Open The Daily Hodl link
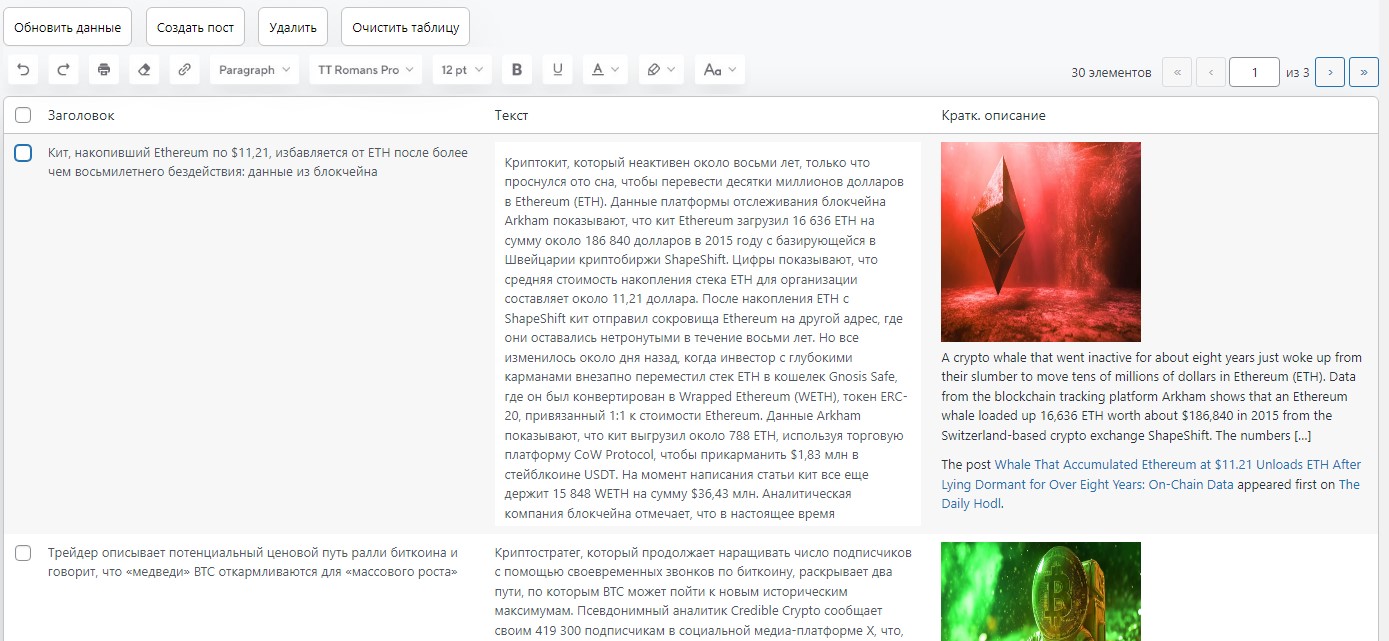The height and width of the screenshot is (641, 1389). [1150, 494]
